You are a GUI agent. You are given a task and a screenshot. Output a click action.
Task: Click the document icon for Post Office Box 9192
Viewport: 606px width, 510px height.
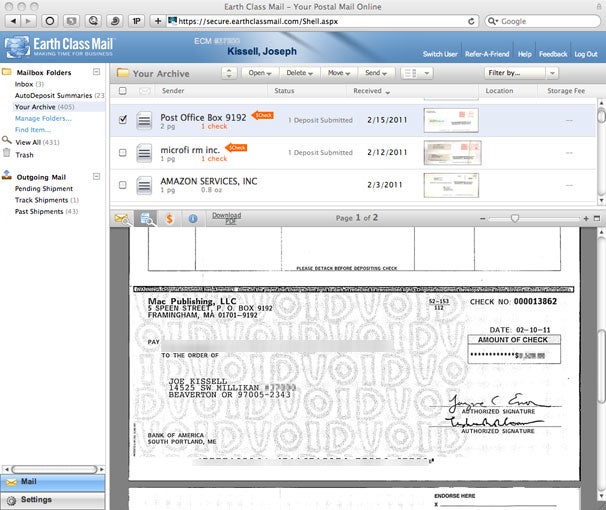point(144,121)
